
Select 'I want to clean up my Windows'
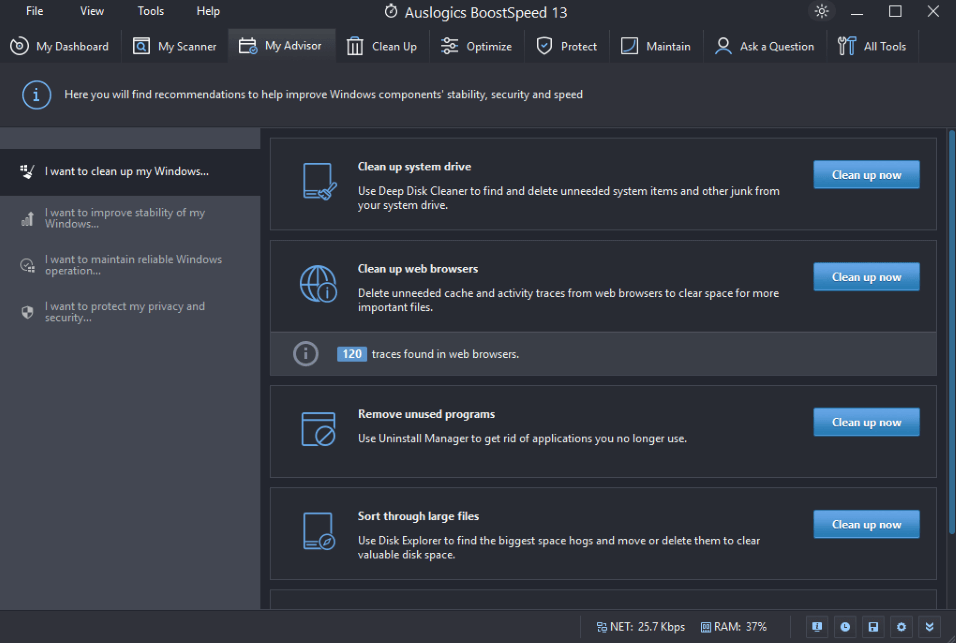(130, 172)
